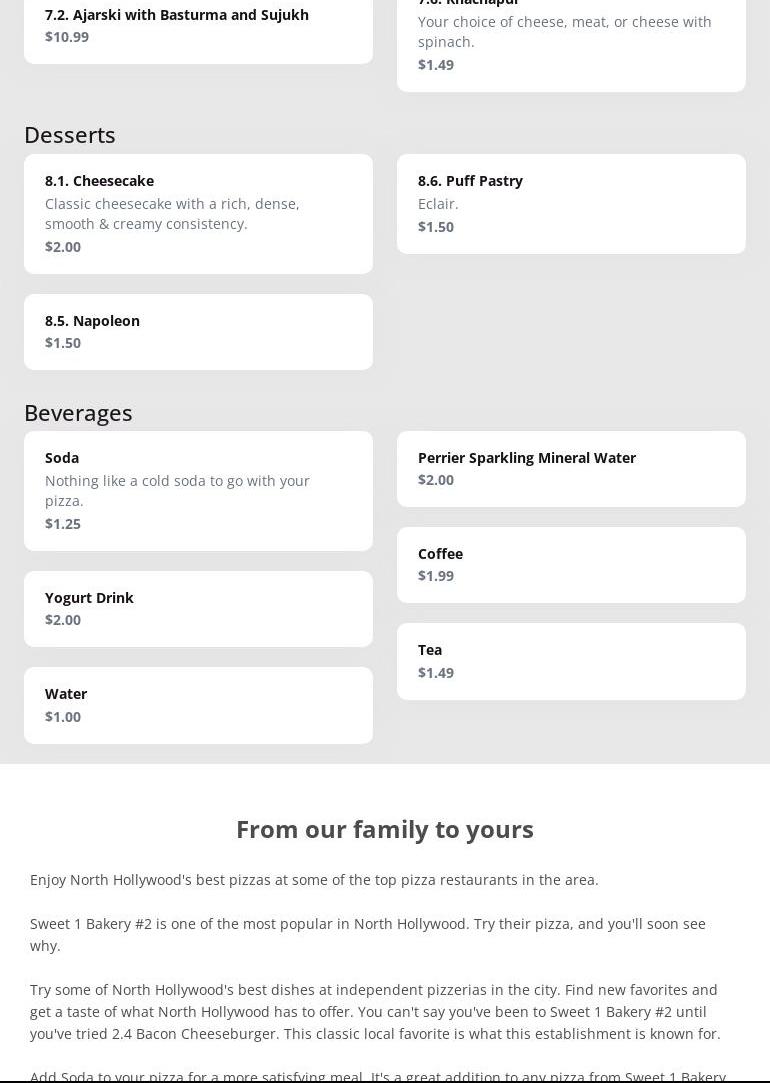Click the Cheesecake description text
The height and width of the screenshot is (1083, 770).
click(x=172, y=213)
